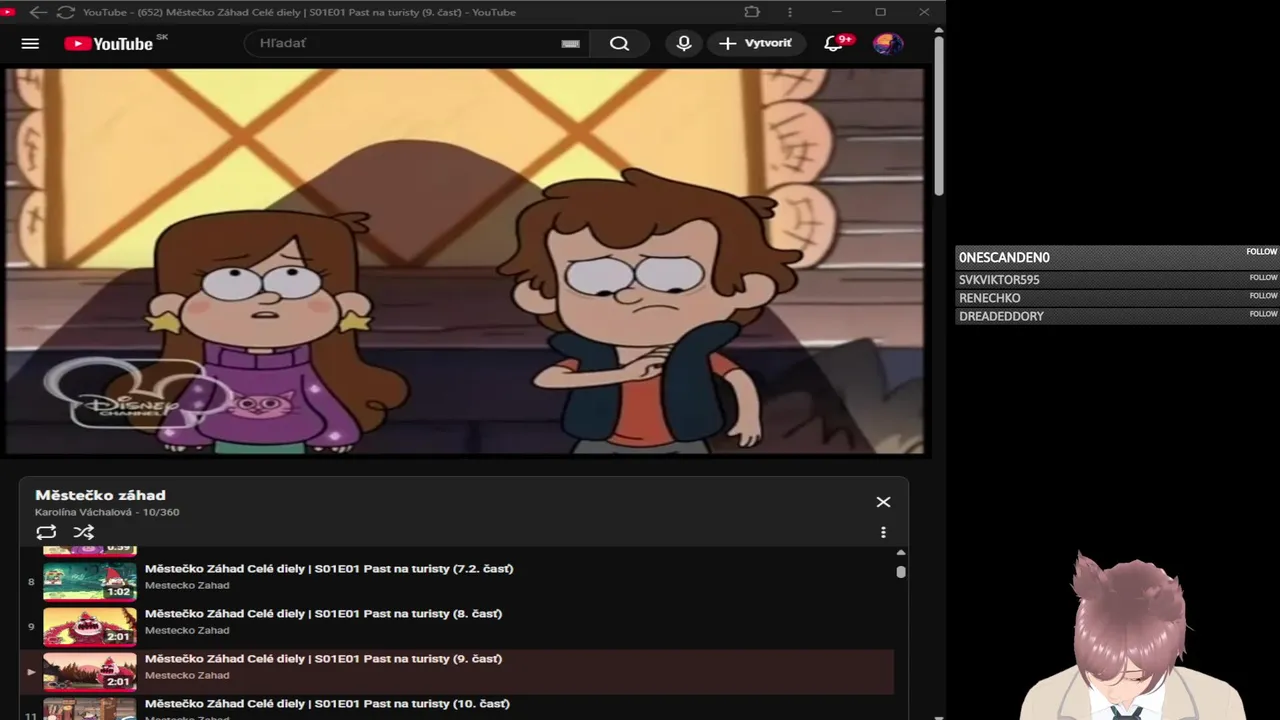The image size is (1280, 720).
Task: Open the playlist three-dot options menu
Action: [x=883, y=533]
